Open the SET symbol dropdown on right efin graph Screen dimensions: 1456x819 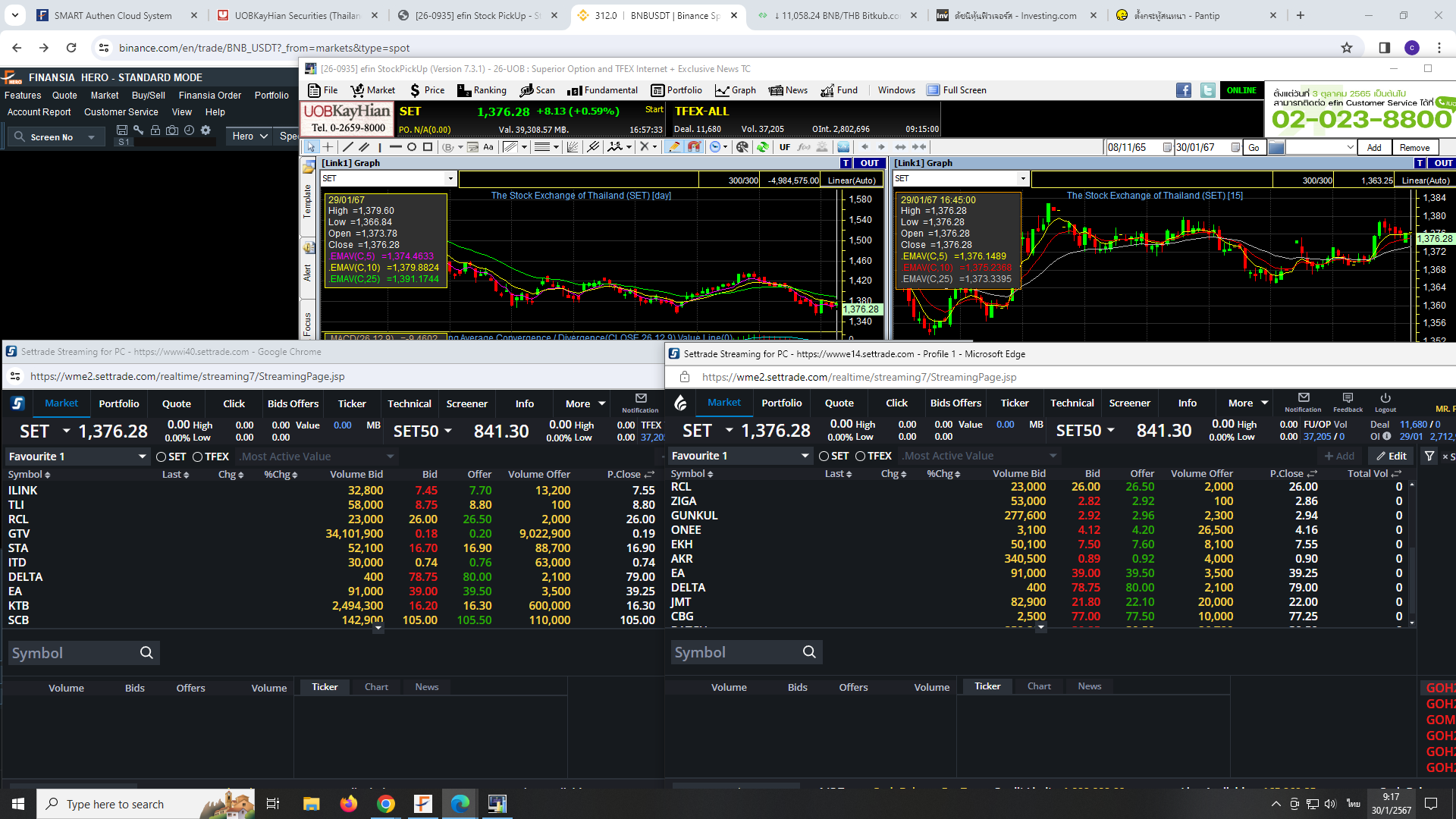(1023, 179)
